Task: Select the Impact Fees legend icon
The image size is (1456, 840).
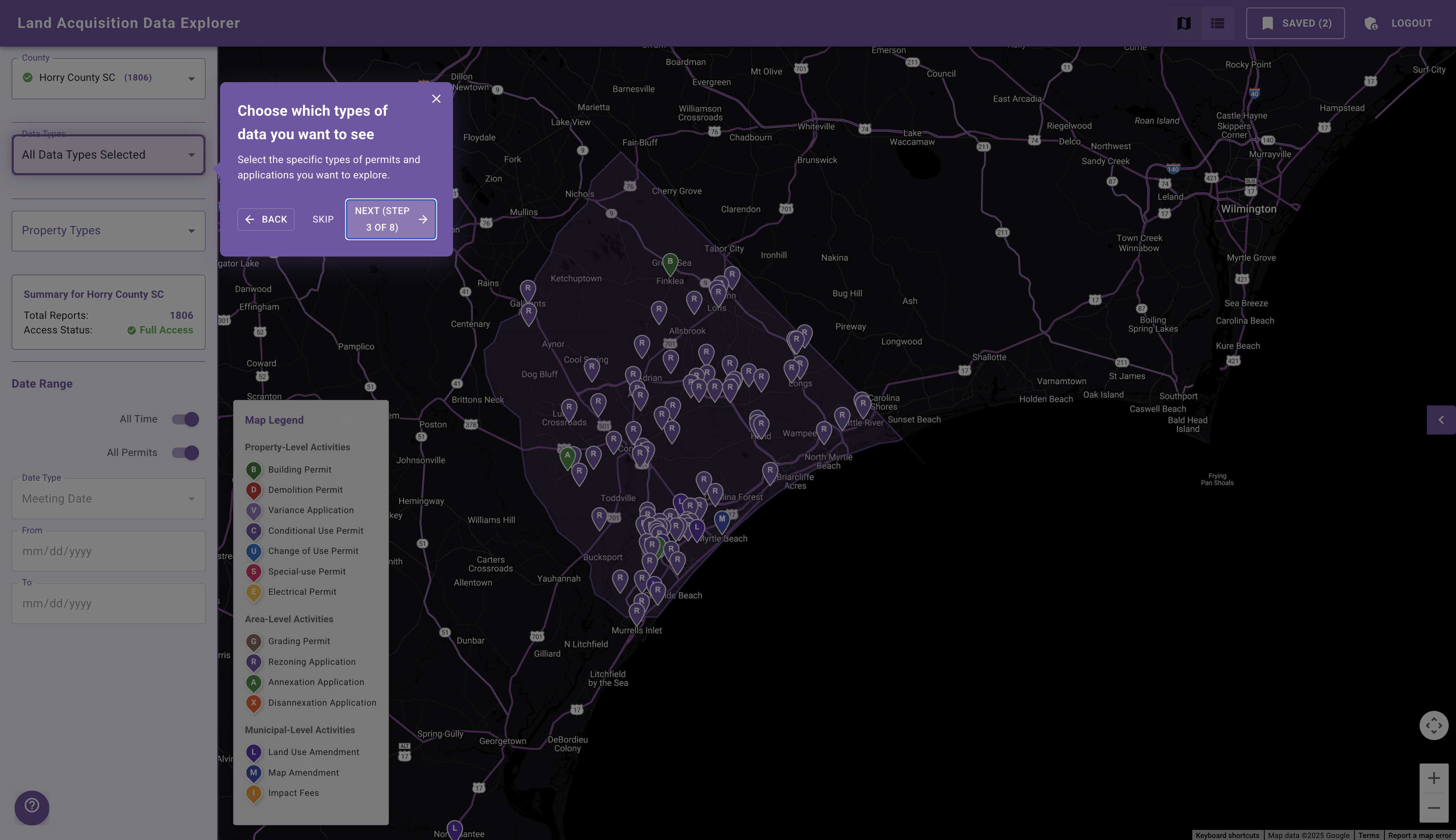Action: click(x=254, y=793)
